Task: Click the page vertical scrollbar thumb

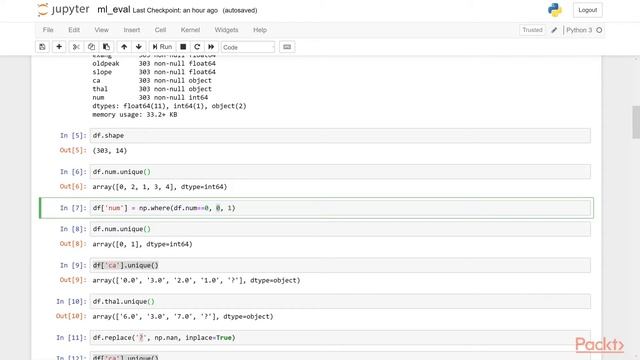Action: (x=636, y=122)
